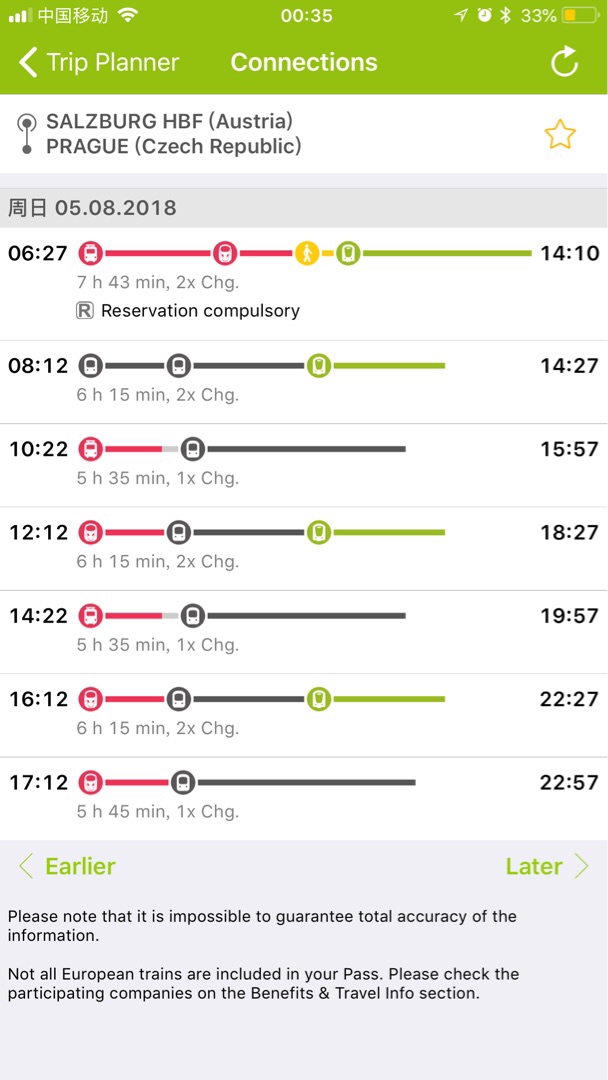Screen dimensions: 608x1080
Task: Tap the Reservation compulsory R icon
Action: pyautogui.click(x=85, y=311)
